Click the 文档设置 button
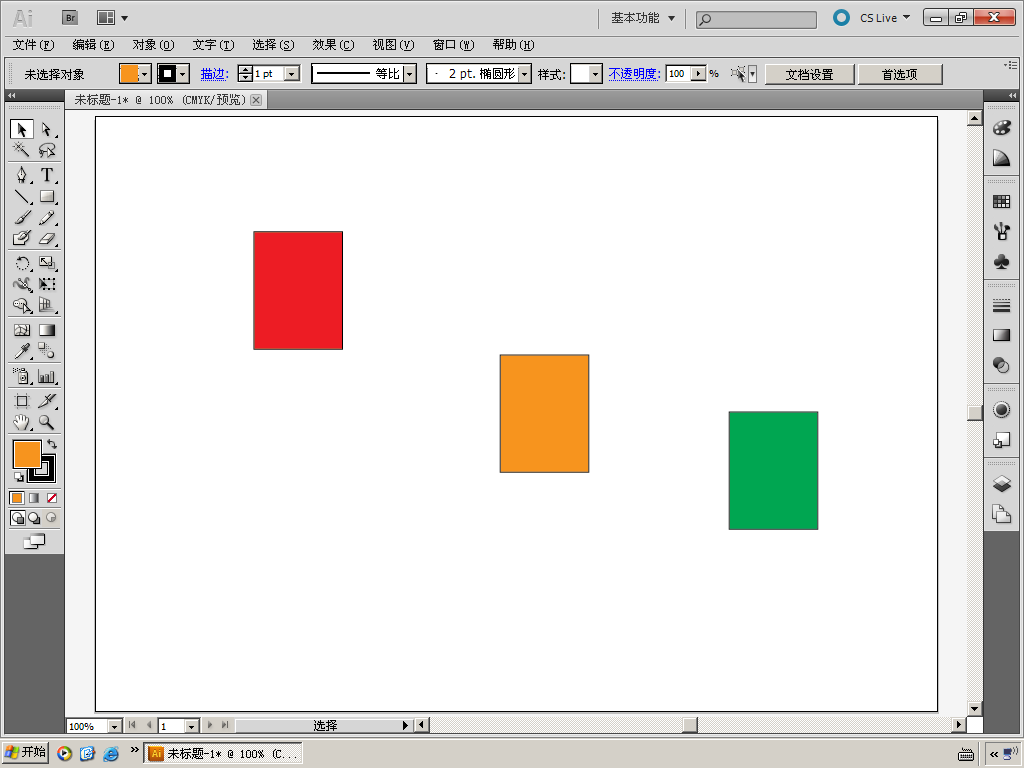Viewport: 1024px width, 768px height. pyautogui.click(x=809, y=74)
